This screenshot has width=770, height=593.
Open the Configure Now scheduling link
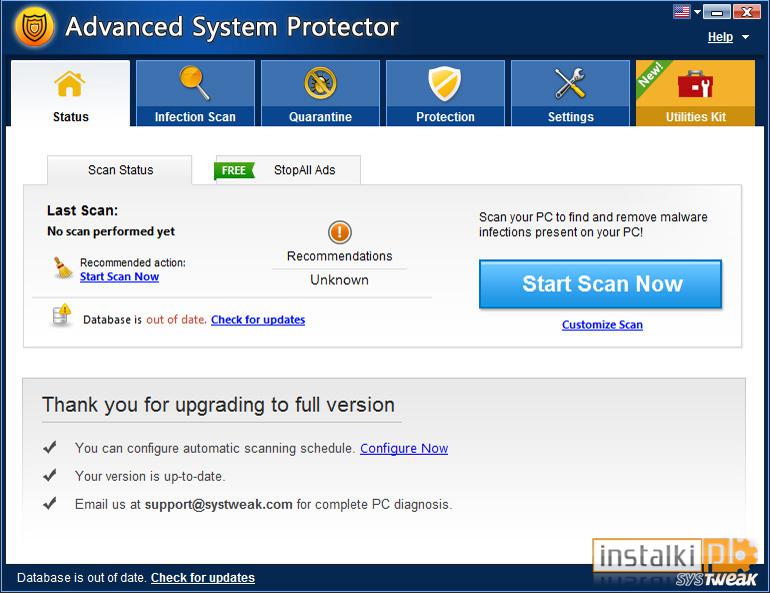(x=404, y=448)
